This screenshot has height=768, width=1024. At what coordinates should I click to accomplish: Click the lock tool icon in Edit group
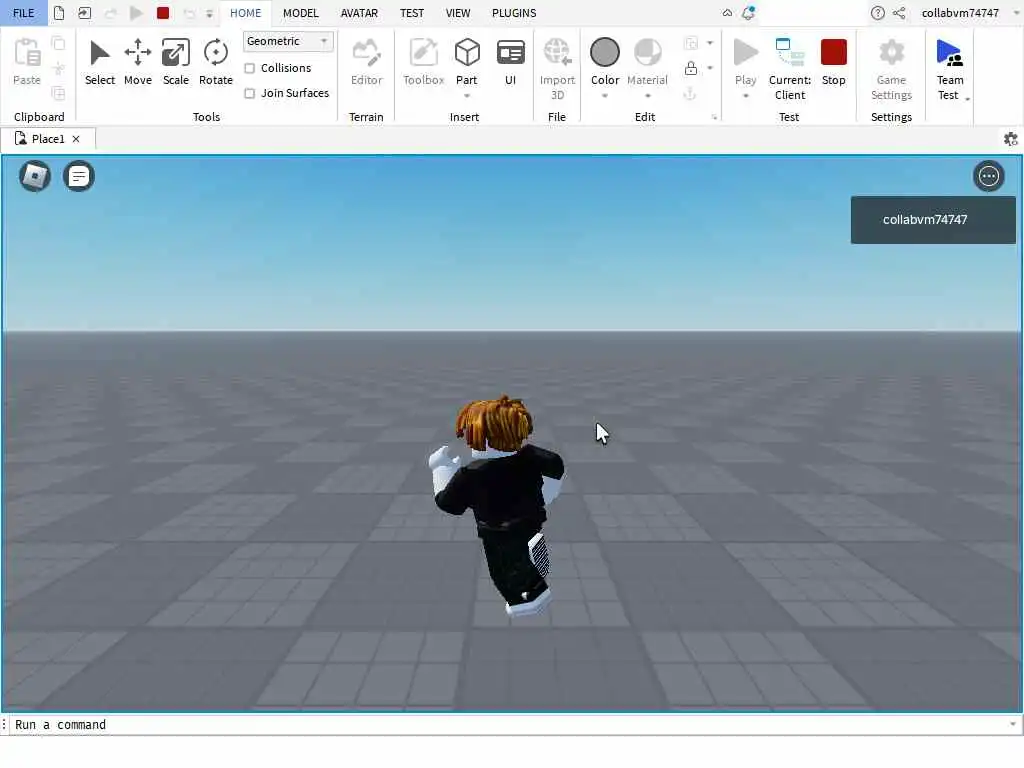pyautogui.click(x=691, y=68)
